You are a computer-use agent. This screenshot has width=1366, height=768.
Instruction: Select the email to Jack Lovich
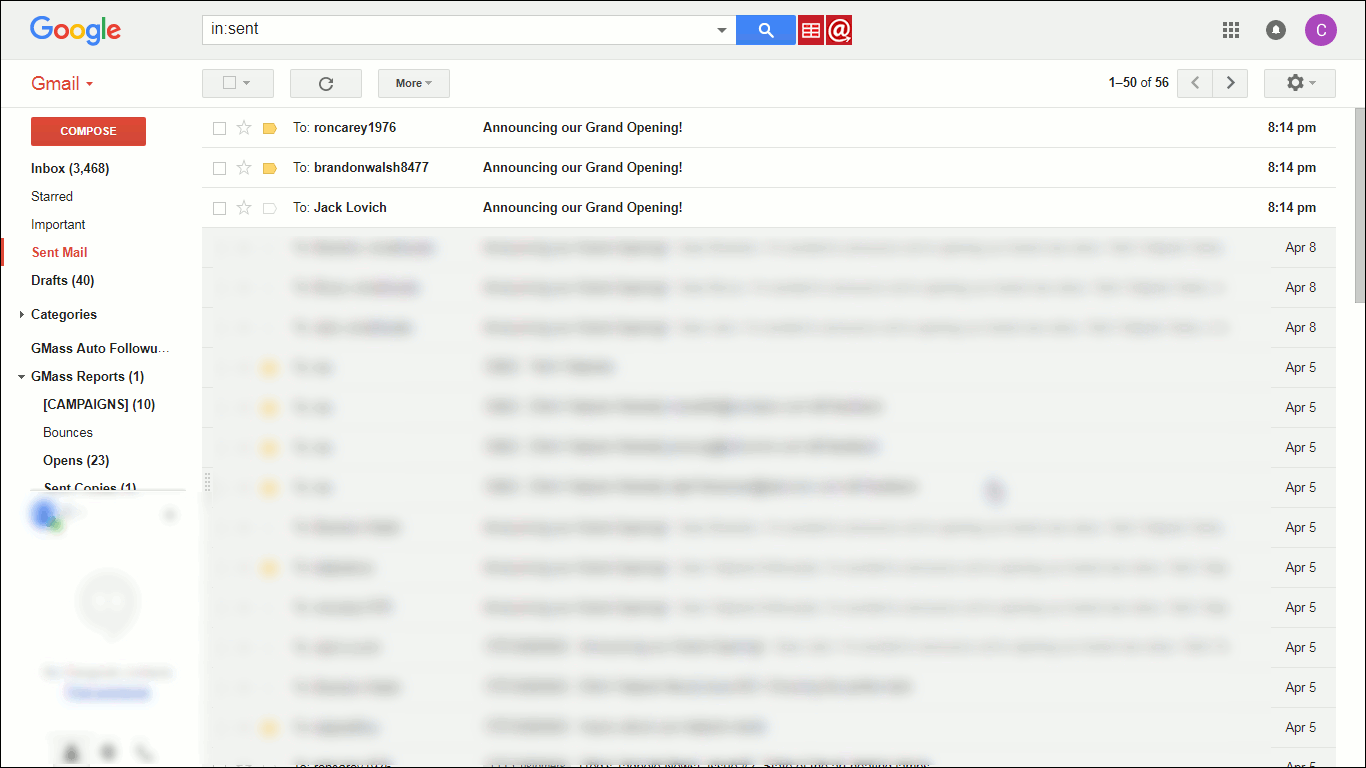click(219, 207)
